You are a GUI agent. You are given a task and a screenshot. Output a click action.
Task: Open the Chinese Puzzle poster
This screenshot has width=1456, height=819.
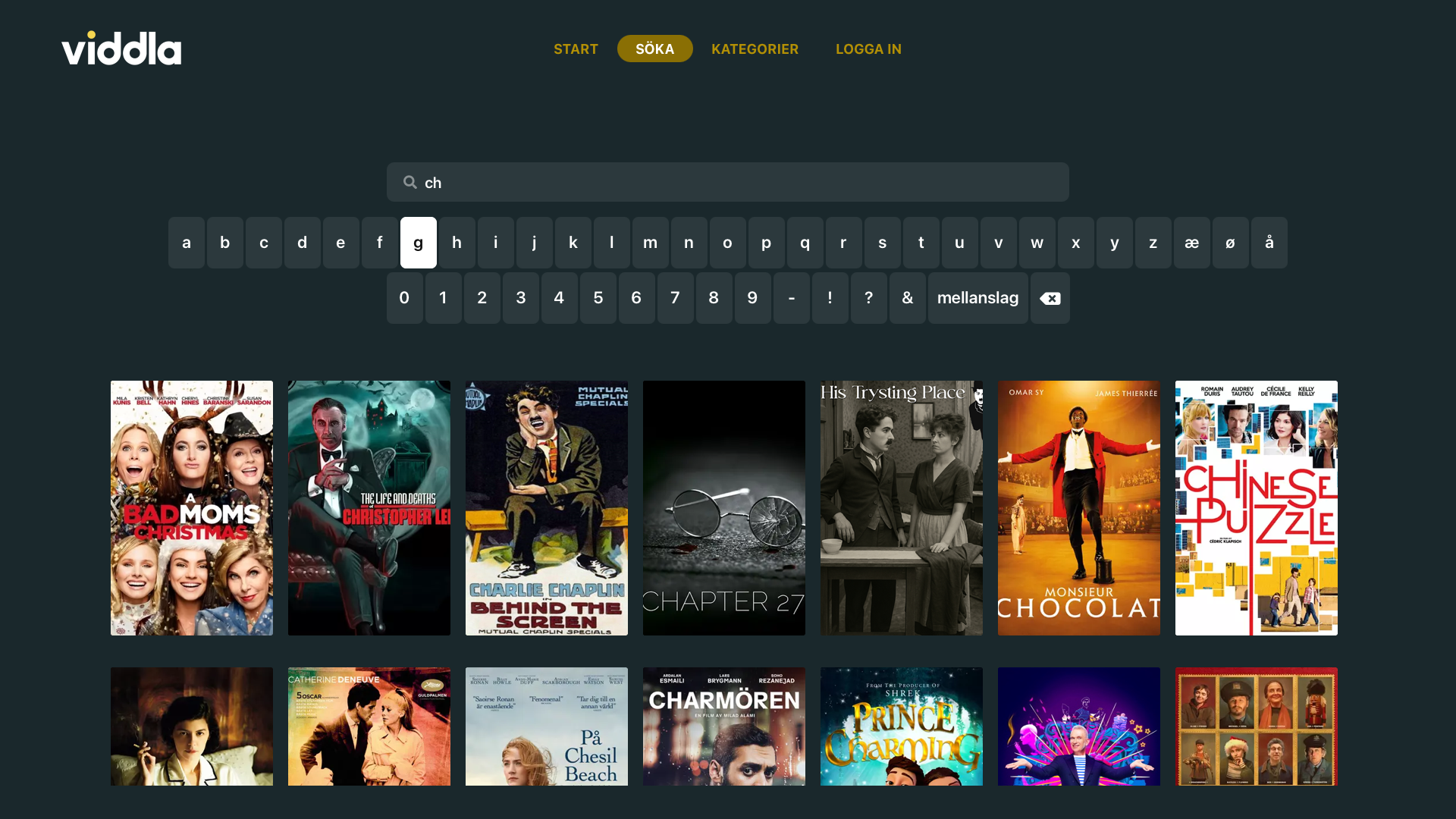coord(1257,508)
